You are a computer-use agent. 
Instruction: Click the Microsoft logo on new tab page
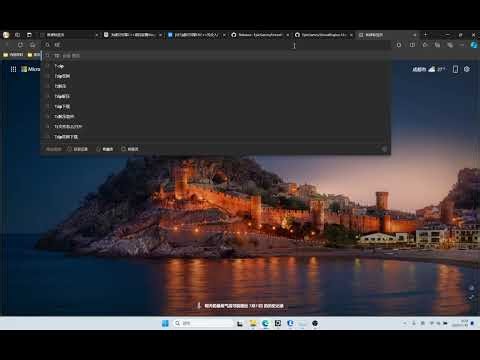click(31, 69)
